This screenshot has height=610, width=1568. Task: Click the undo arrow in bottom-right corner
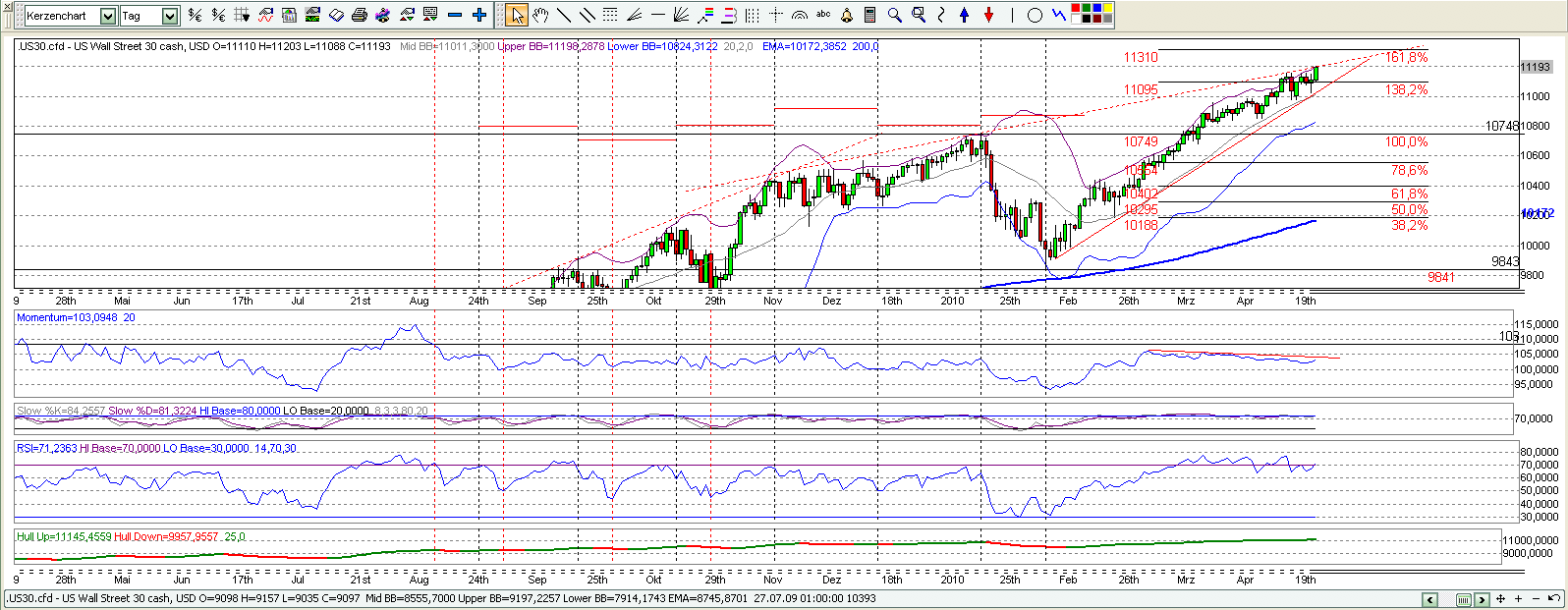click(1553, 599)
